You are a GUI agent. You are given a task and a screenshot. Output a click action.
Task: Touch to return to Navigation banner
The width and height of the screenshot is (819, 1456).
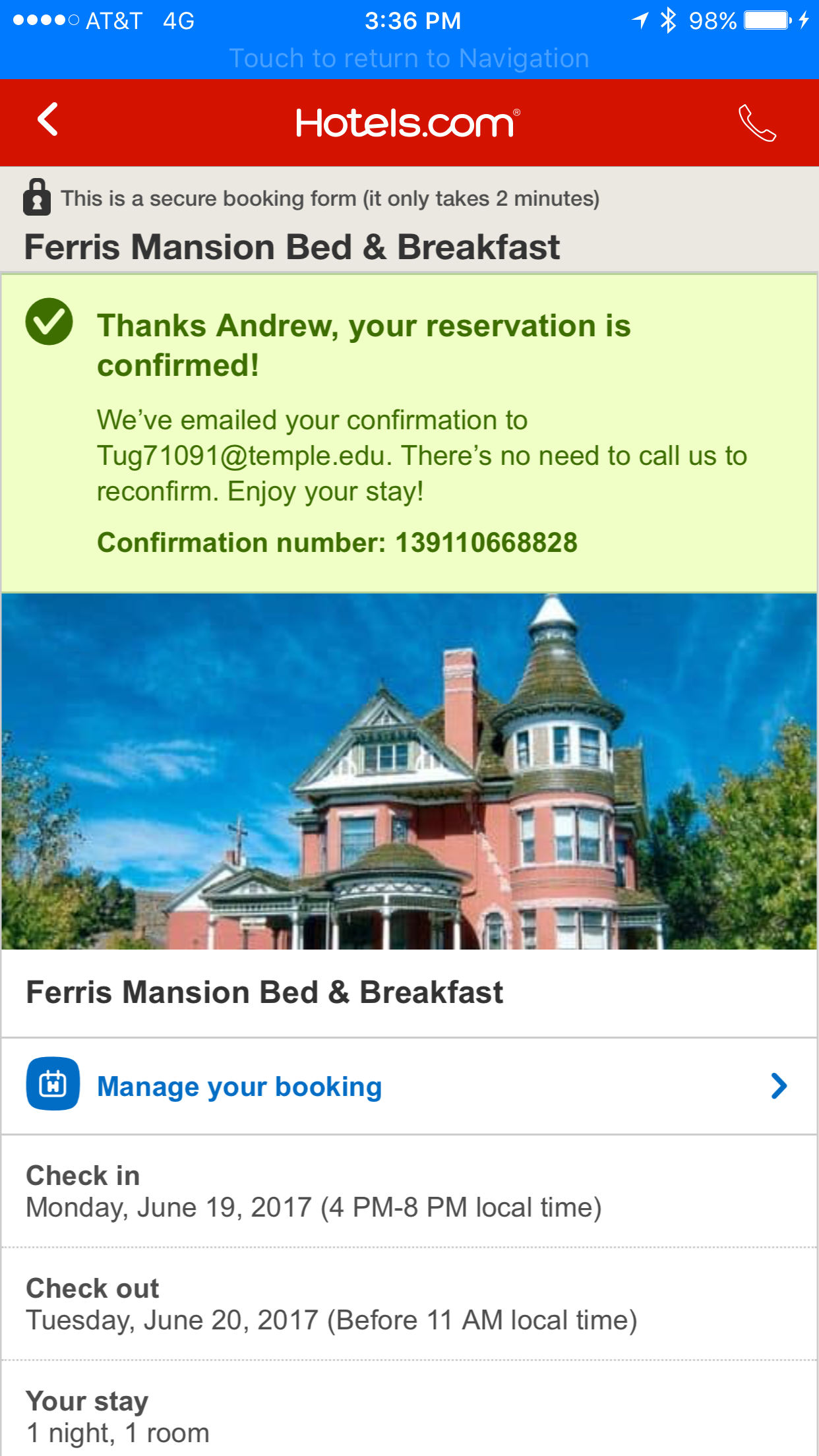(x=409, y=59)
